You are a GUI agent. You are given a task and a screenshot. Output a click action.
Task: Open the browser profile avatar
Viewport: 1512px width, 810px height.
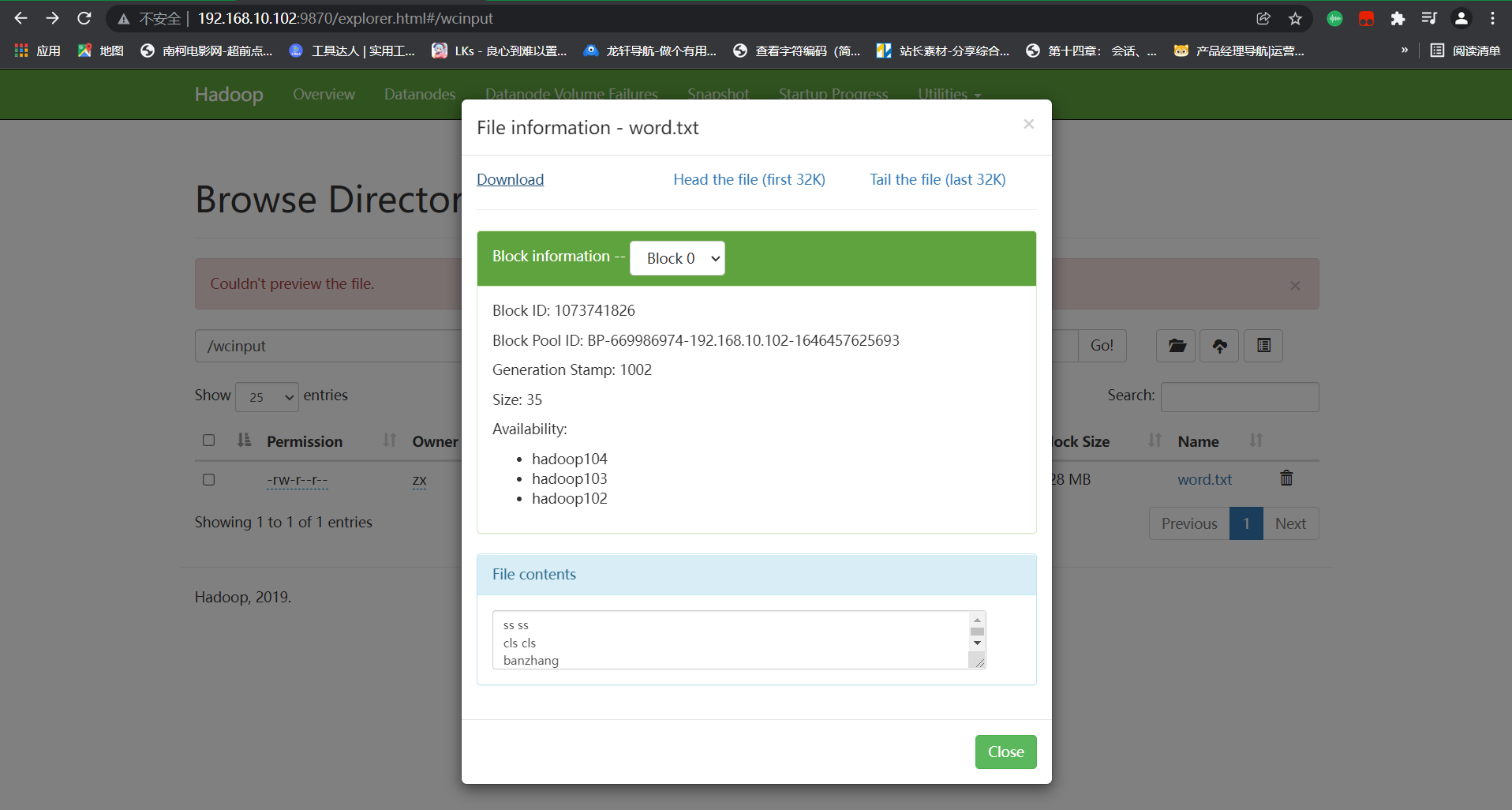[1461, 18]
